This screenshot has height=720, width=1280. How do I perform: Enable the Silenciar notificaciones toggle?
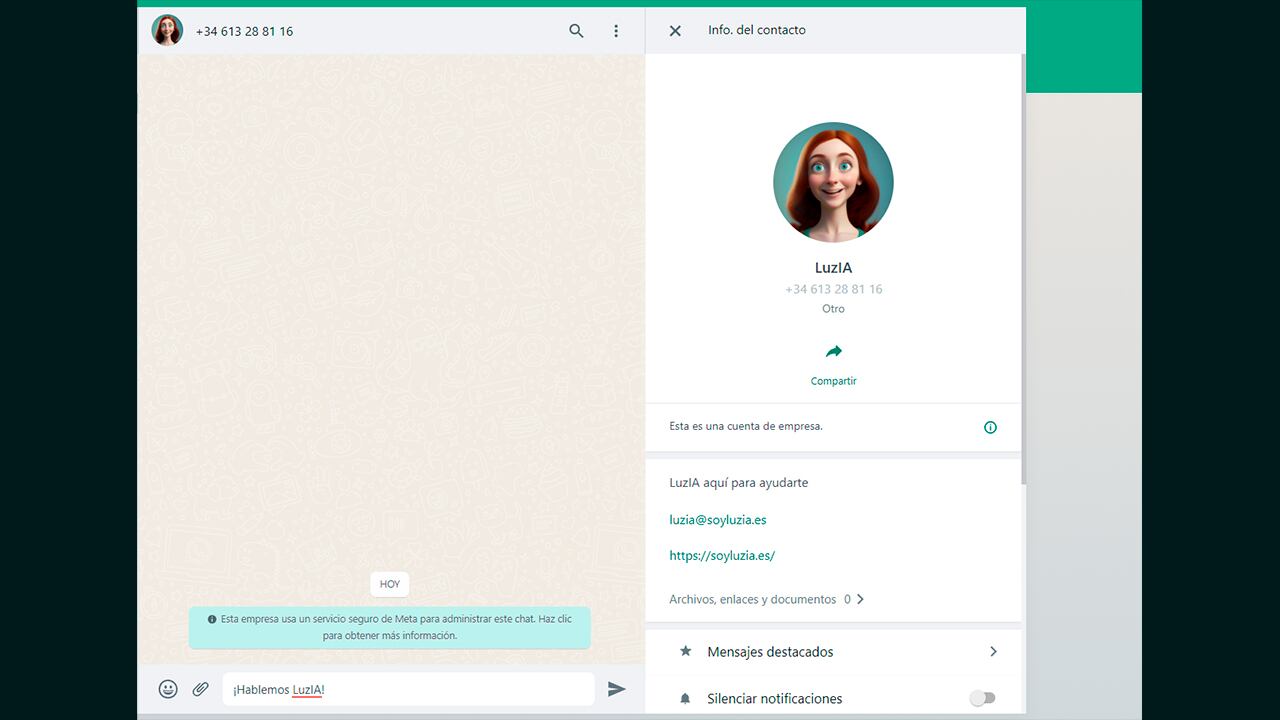click(982, 698)
